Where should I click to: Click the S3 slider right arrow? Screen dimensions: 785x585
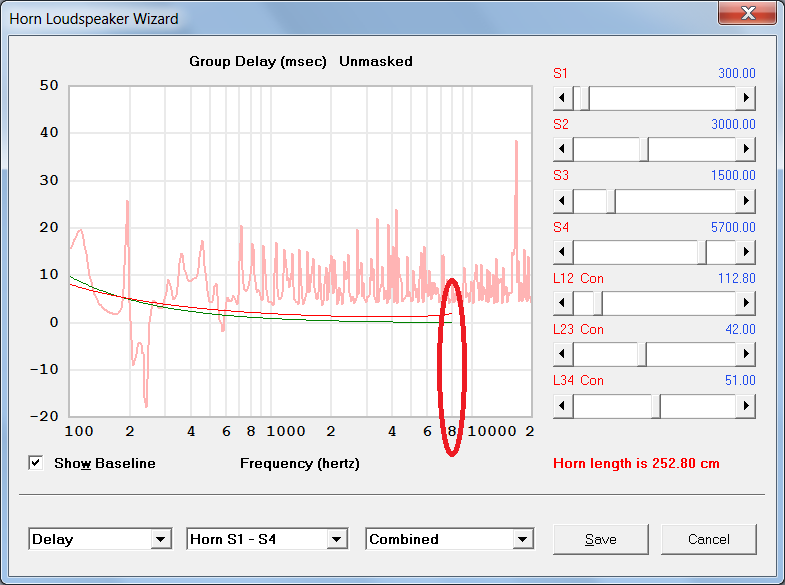coord(745,201)
